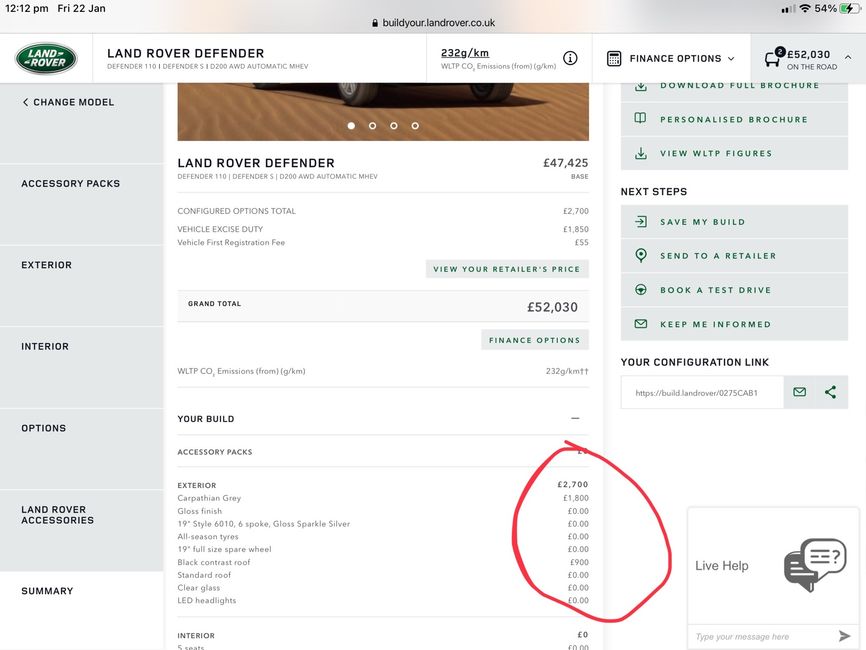
Task: Select the second carousel dot
Action: (372, 126)
